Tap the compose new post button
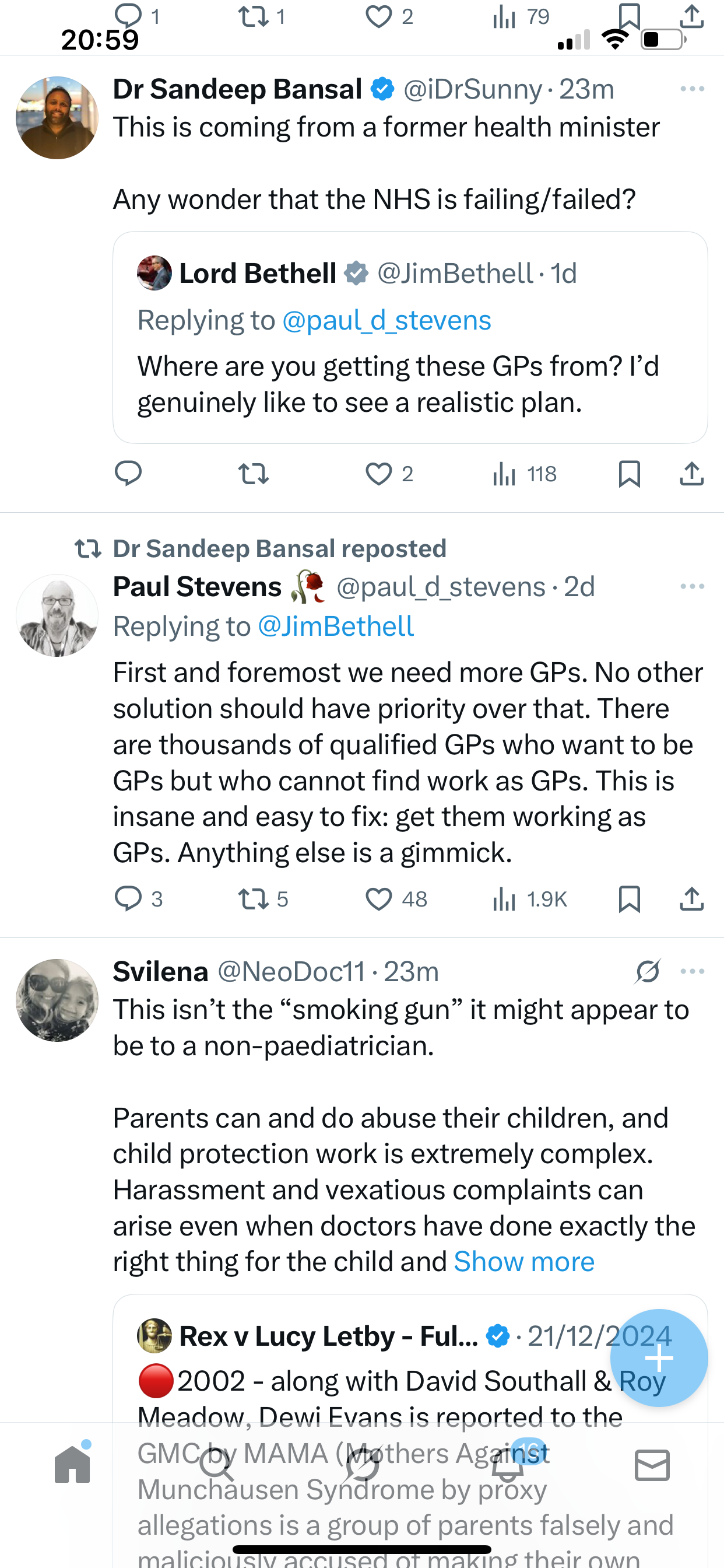Screen dimensions: 724x1568 [659, 1357]
